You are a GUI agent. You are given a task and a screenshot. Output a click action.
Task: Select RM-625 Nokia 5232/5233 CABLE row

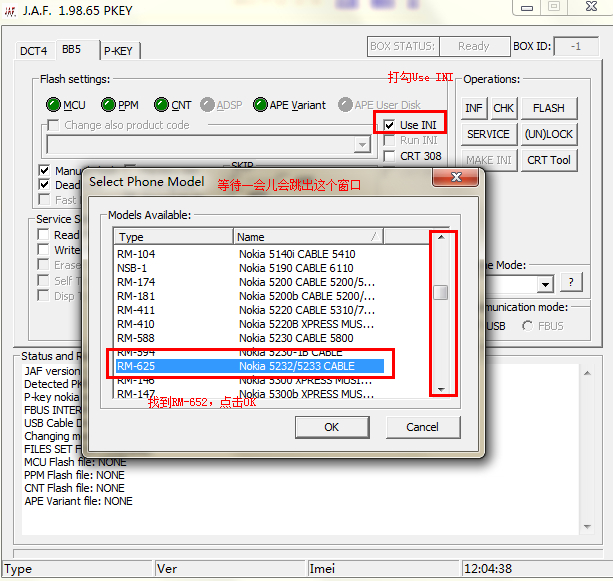pos(250,366)
